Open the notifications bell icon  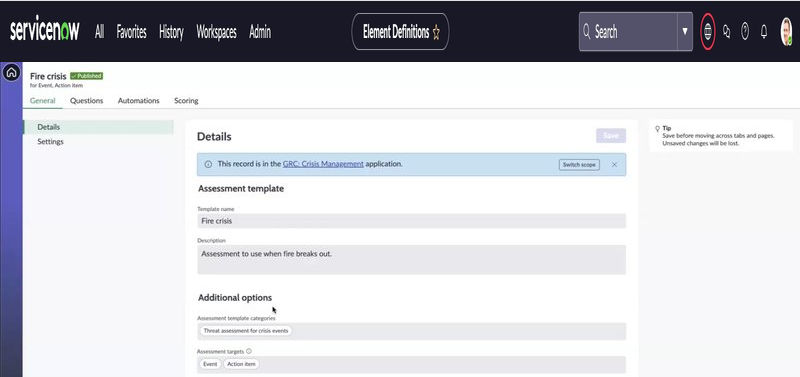[764, 32]
